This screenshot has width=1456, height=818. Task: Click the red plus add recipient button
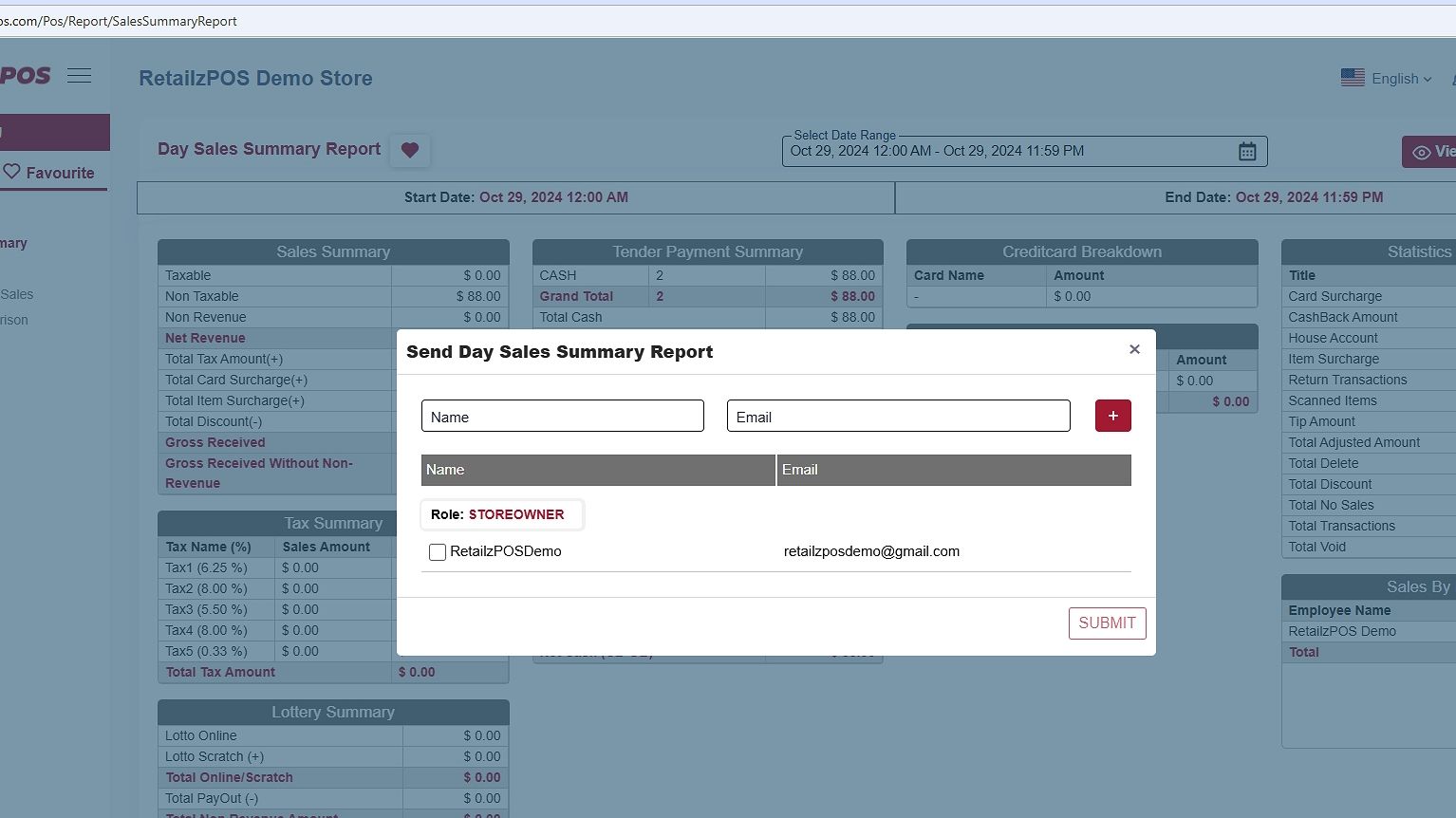point(1112,416)
